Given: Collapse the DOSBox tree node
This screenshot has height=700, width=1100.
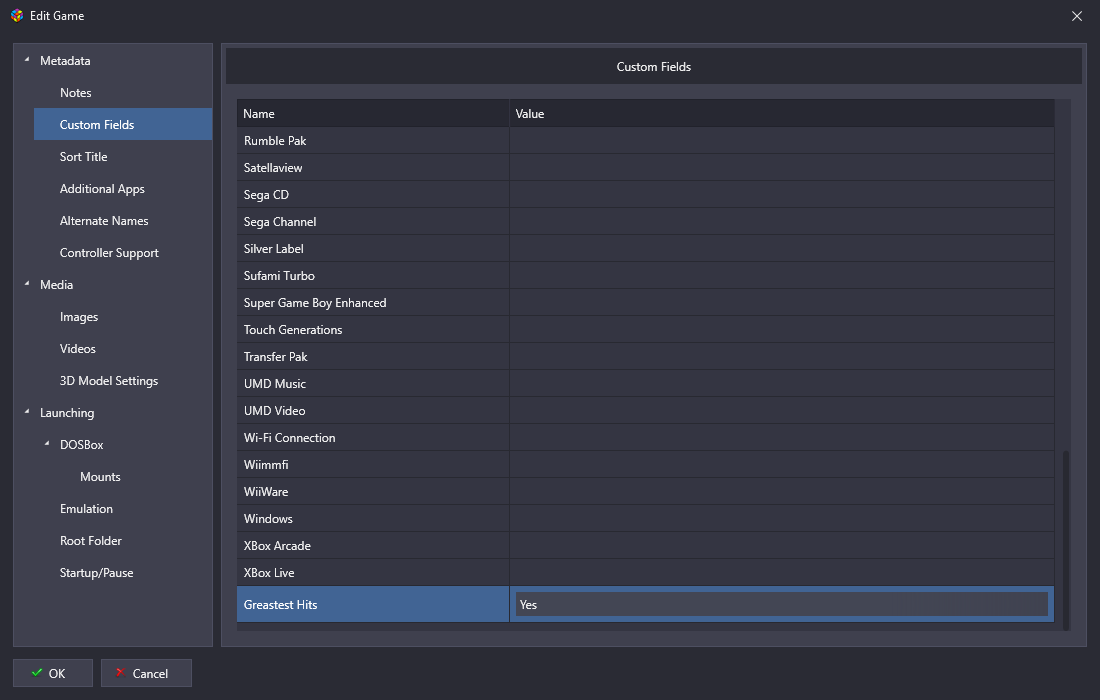Looking at the screenshot, I should pyautogui.click(x=48, y=443).
